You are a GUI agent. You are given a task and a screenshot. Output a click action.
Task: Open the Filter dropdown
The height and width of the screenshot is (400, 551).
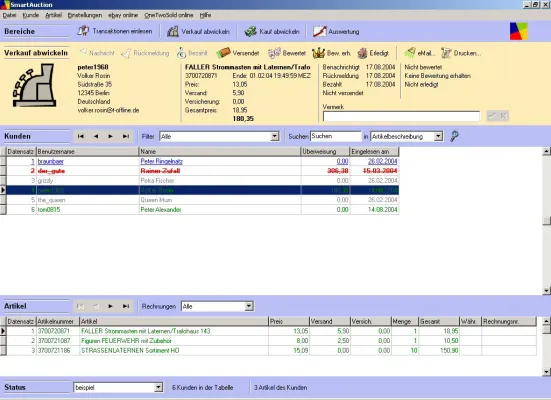275,136
